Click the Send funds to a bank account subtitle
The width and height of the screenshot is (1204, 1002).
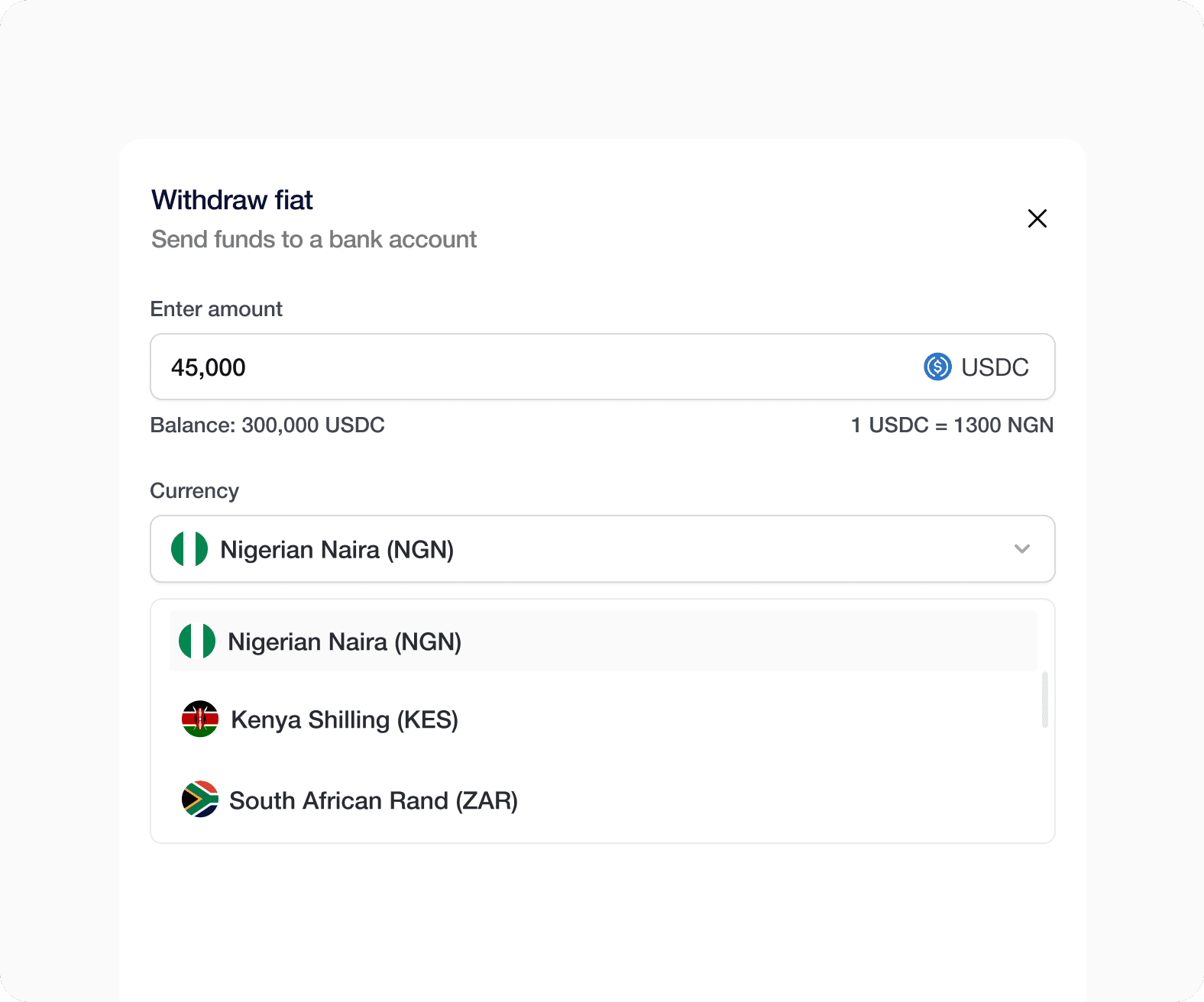[x=314, y=239]
